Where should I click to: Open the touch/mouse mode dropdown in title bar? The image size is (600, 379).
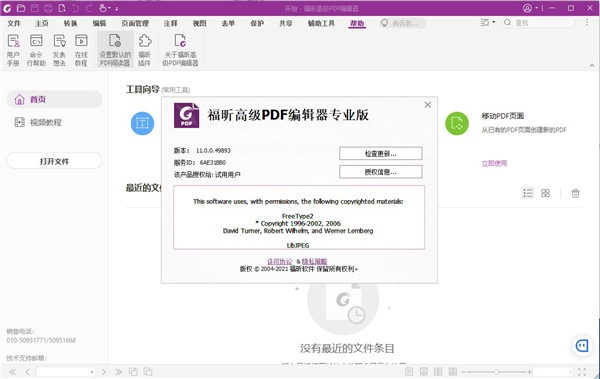click(104, 8)
